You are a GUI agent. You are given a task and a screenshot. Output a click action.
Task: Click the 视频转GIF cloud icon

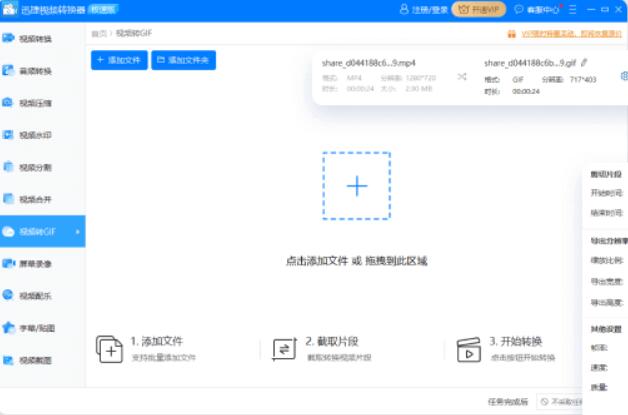click(8, 232)
